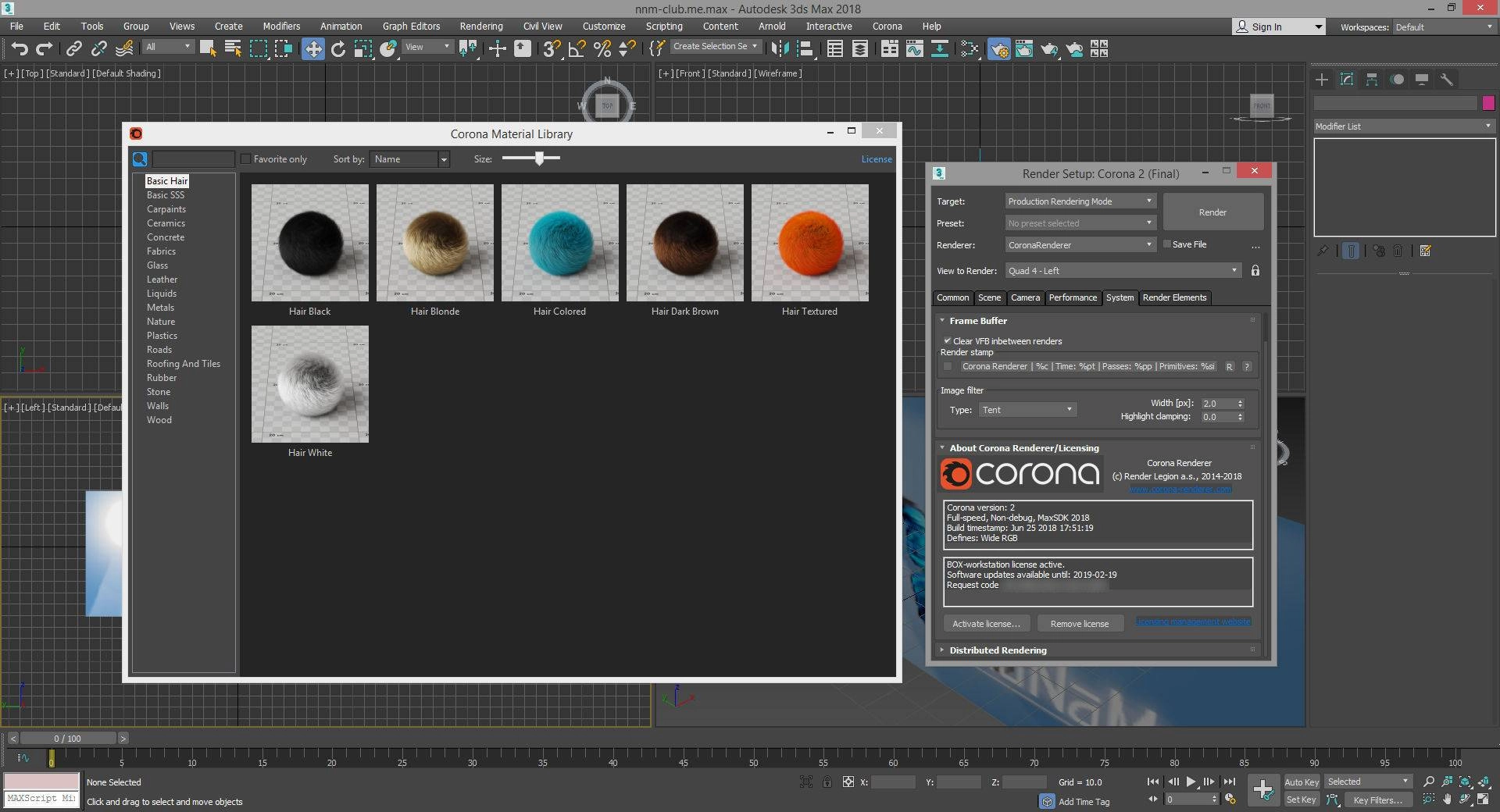Toggle the 3D Snaps button
Screen dimensions: 1500x812
click(552, 48)
